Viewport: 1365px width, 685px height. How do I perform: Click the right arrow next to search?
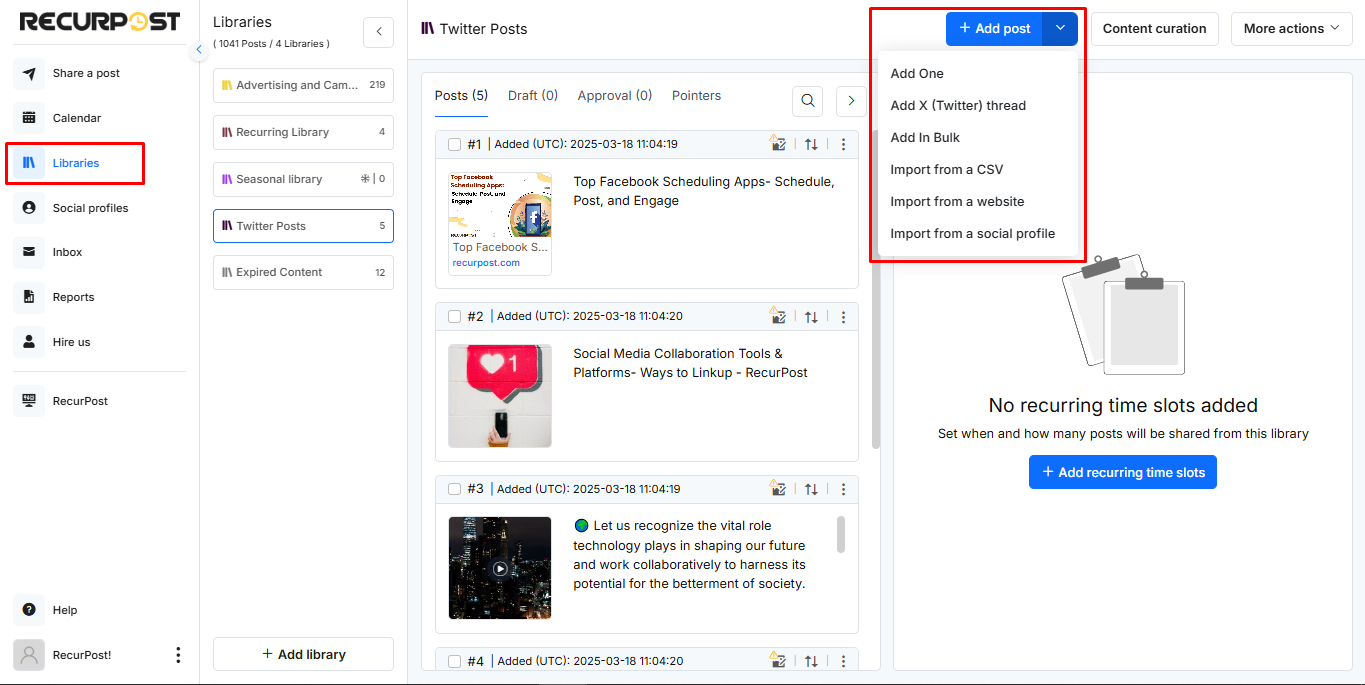[851, 100]
